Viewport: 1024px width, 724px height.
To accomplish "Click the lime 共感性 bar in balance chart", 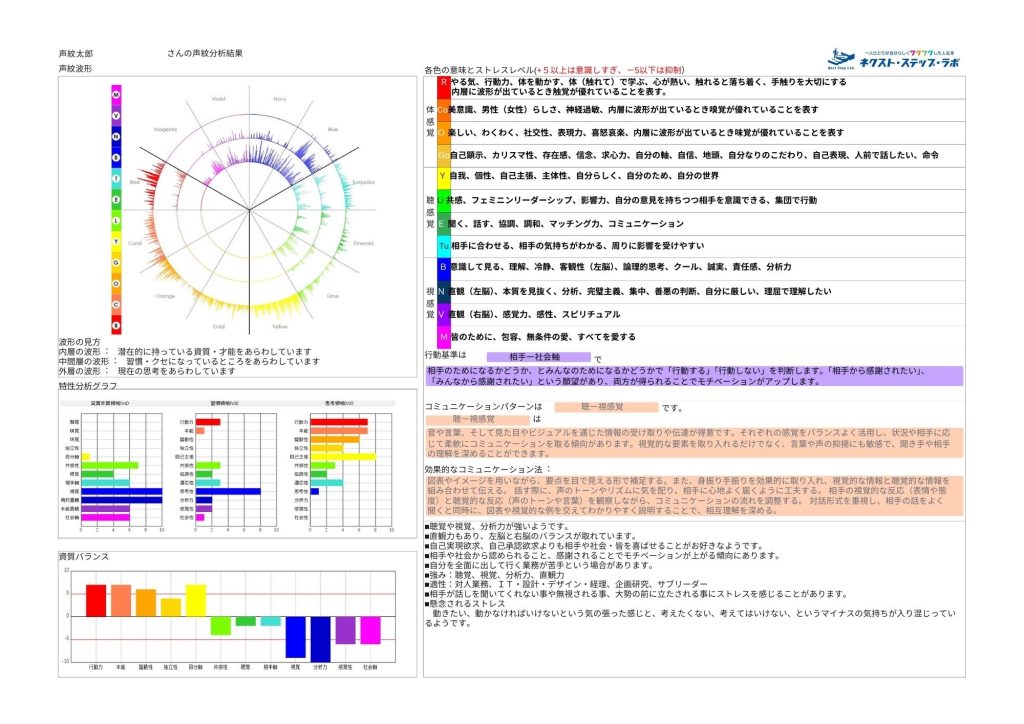I will click(x=221, y=625).
